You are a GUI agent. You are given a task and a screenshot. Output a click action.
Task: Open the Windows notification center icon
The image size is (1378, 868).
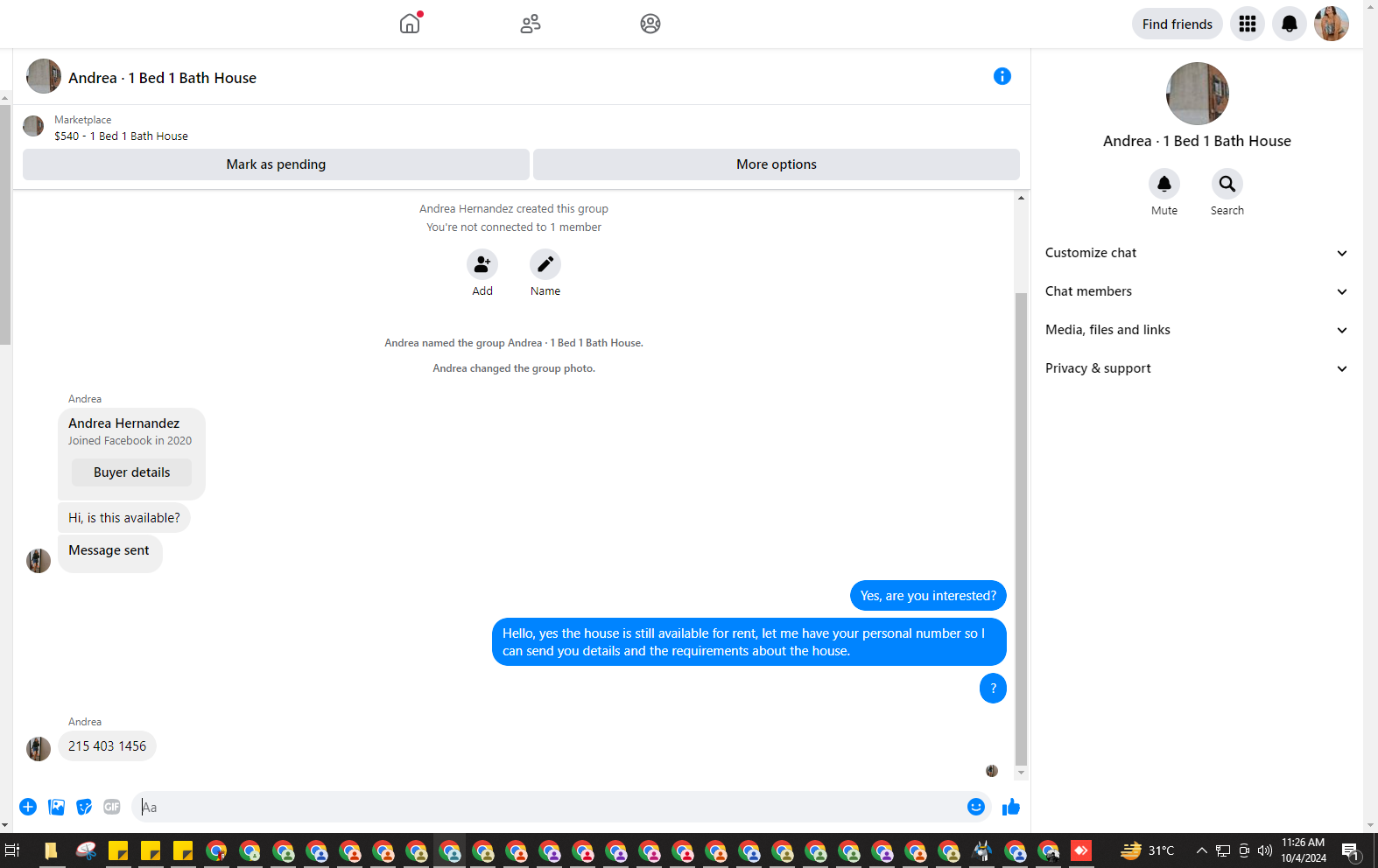[x=1351, y=850]
